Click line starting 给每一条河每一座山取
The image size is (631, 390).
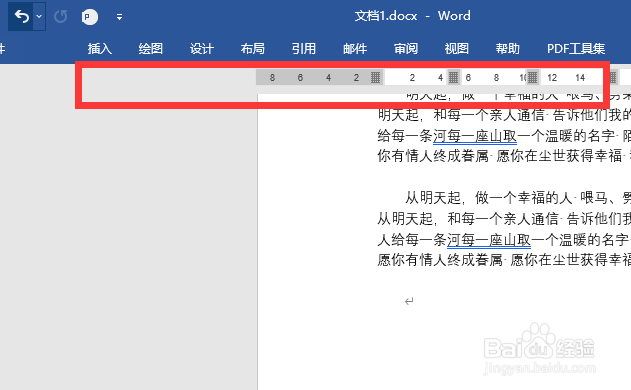coord(504,136)
